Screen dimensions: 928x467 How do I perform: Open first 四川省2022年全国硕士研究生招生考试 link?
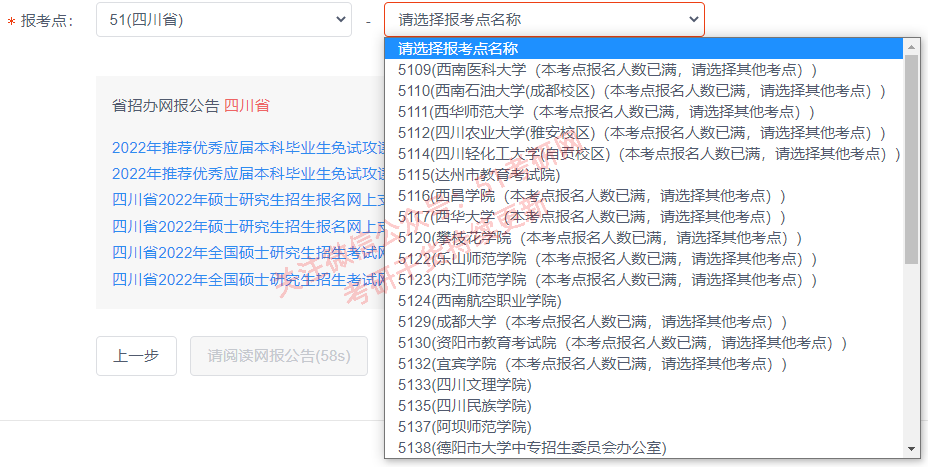tap(249, 252)
